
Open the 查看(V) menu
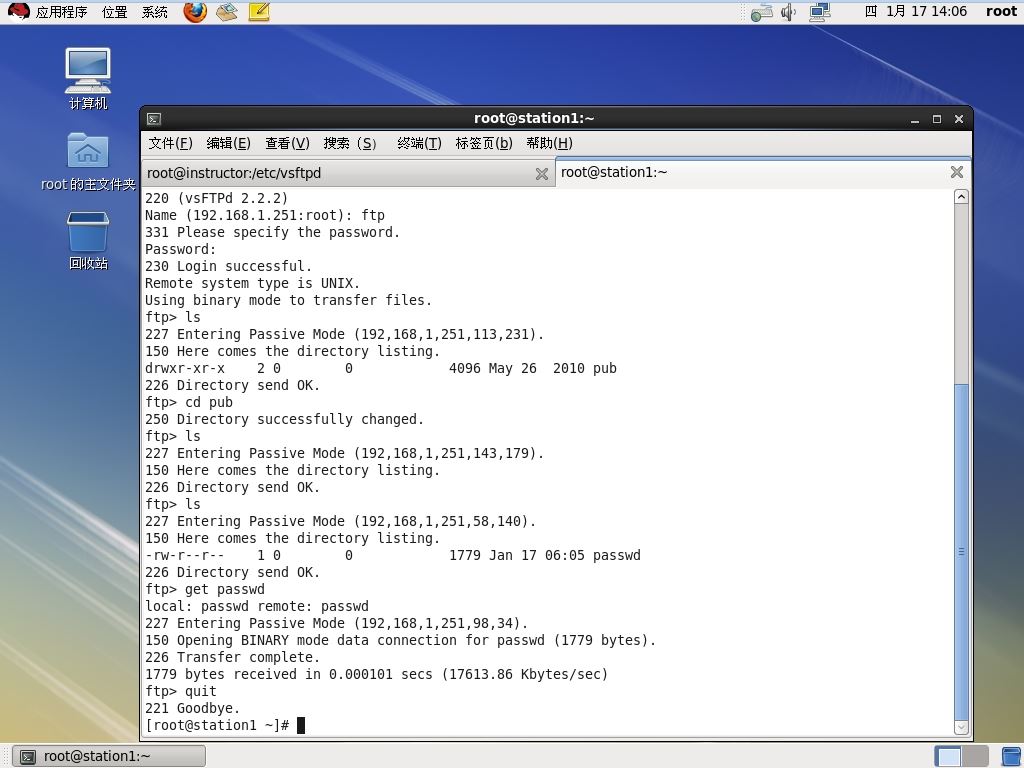pos(287,143)
